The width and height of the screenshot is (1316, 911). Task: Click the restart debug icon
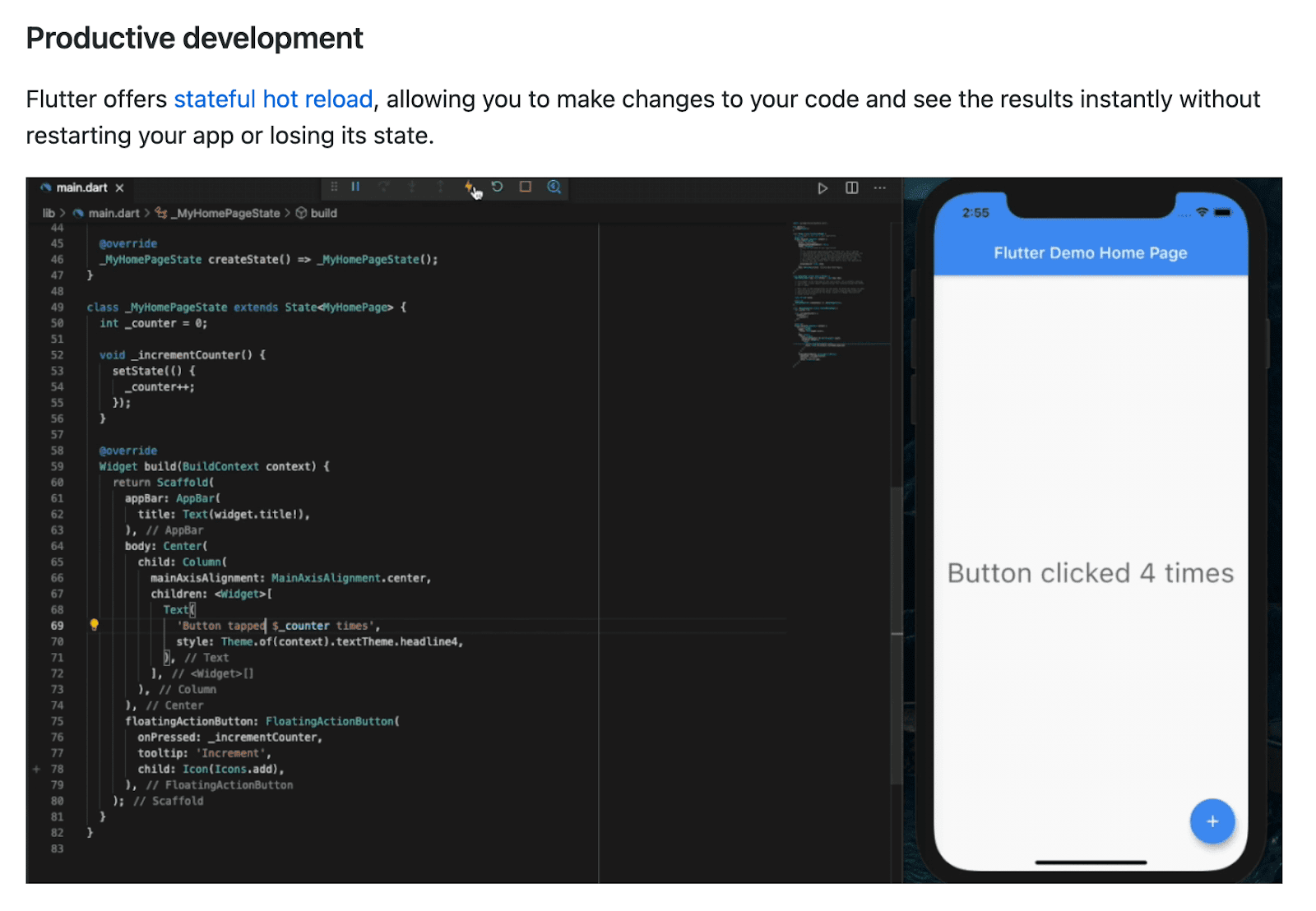[497, 187]
